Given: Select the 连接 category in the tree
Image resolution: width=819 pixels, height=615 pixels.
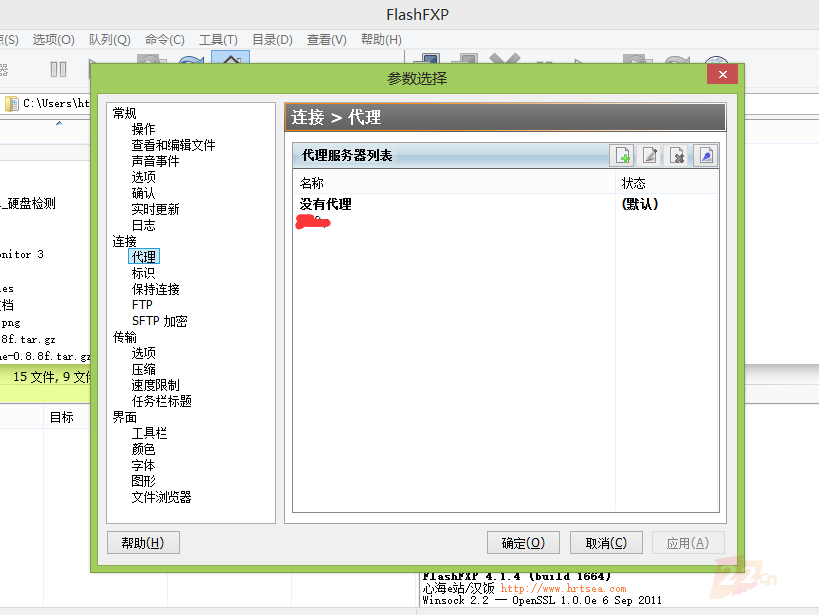Looking at the screenshot, I should 124,241.
